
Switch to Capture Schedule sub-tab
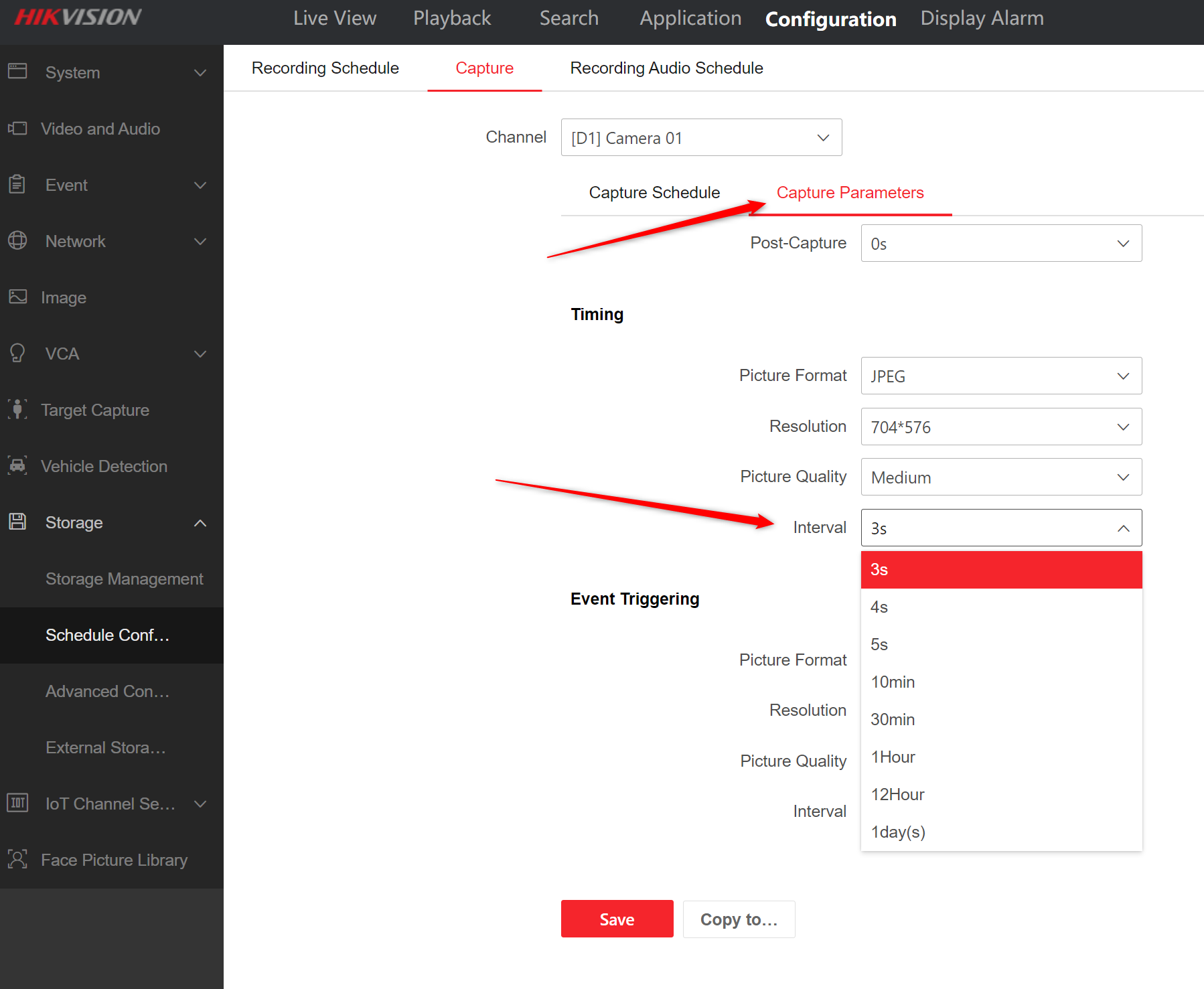click(x=654, y=192)
